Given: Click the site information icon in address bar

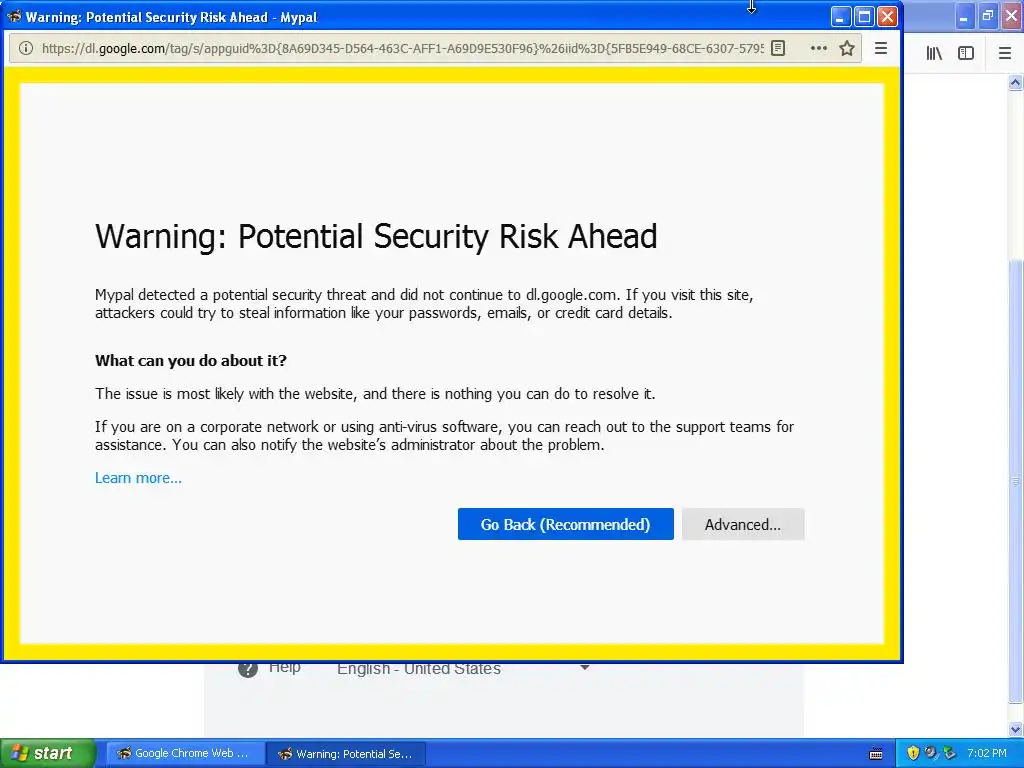Looking at the screenshot, I should click(26, 48).
